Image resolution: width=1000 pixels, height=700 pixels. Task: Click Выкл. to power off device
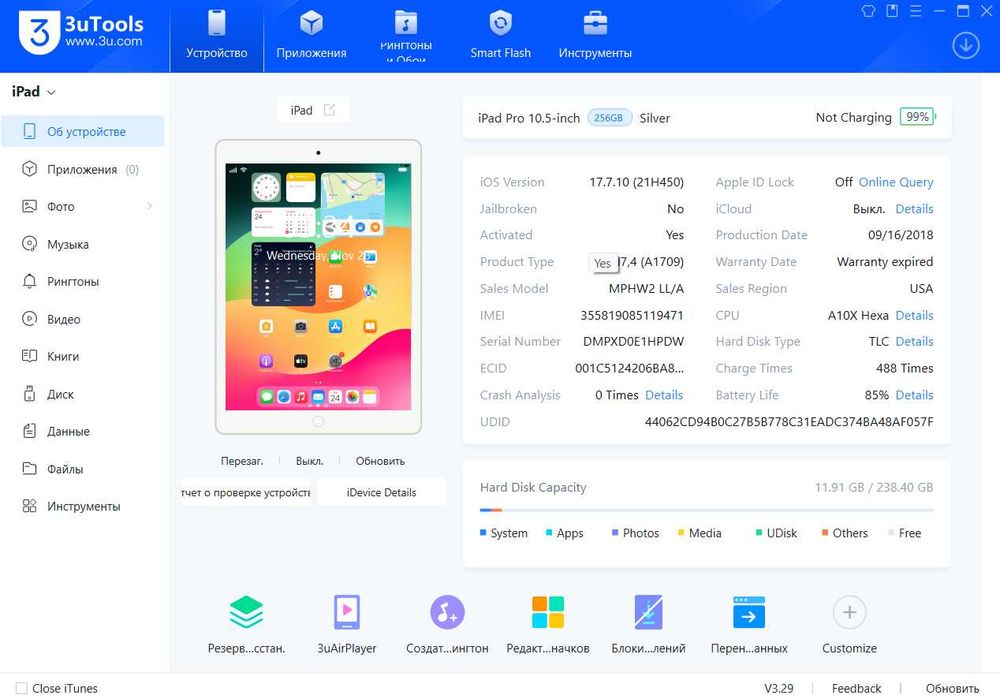309,461
